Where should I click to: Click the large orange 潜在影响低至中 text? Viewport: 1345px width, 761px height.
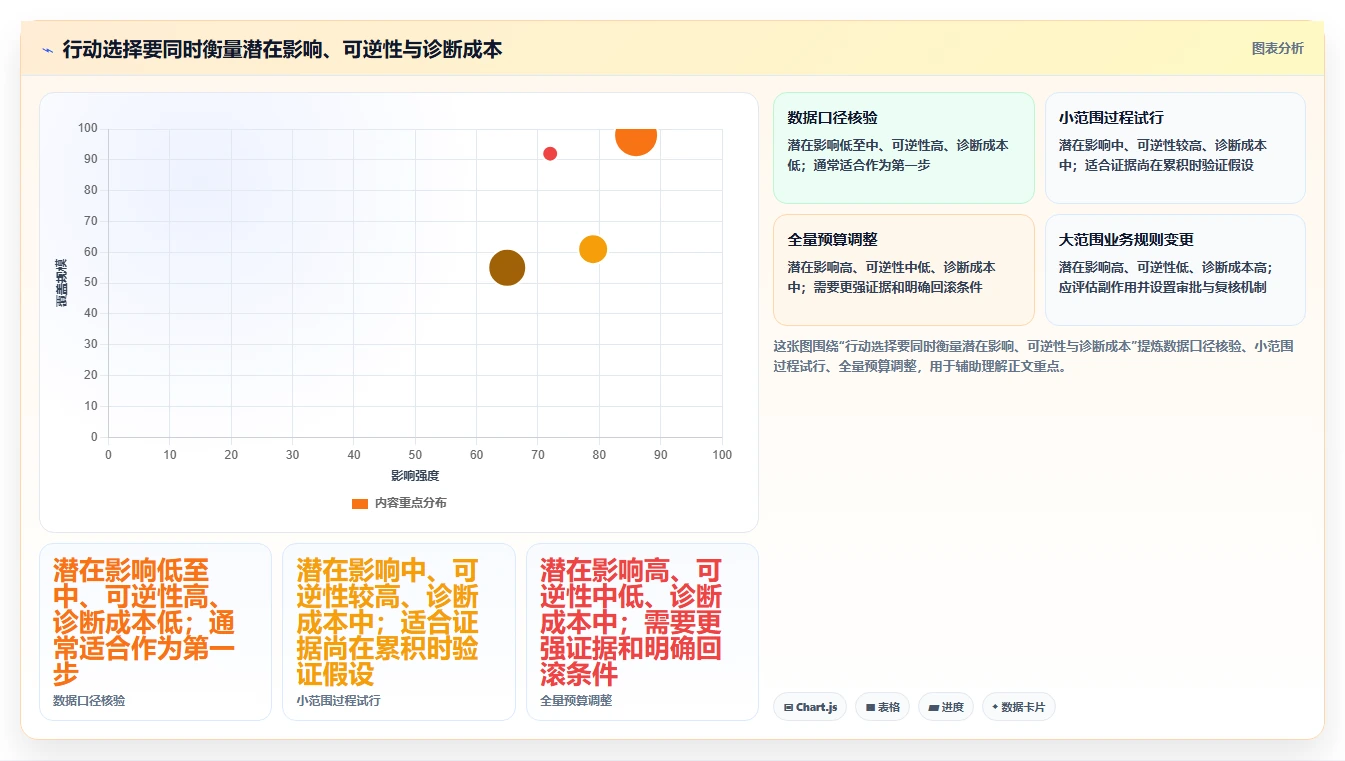tap(144, 621)
